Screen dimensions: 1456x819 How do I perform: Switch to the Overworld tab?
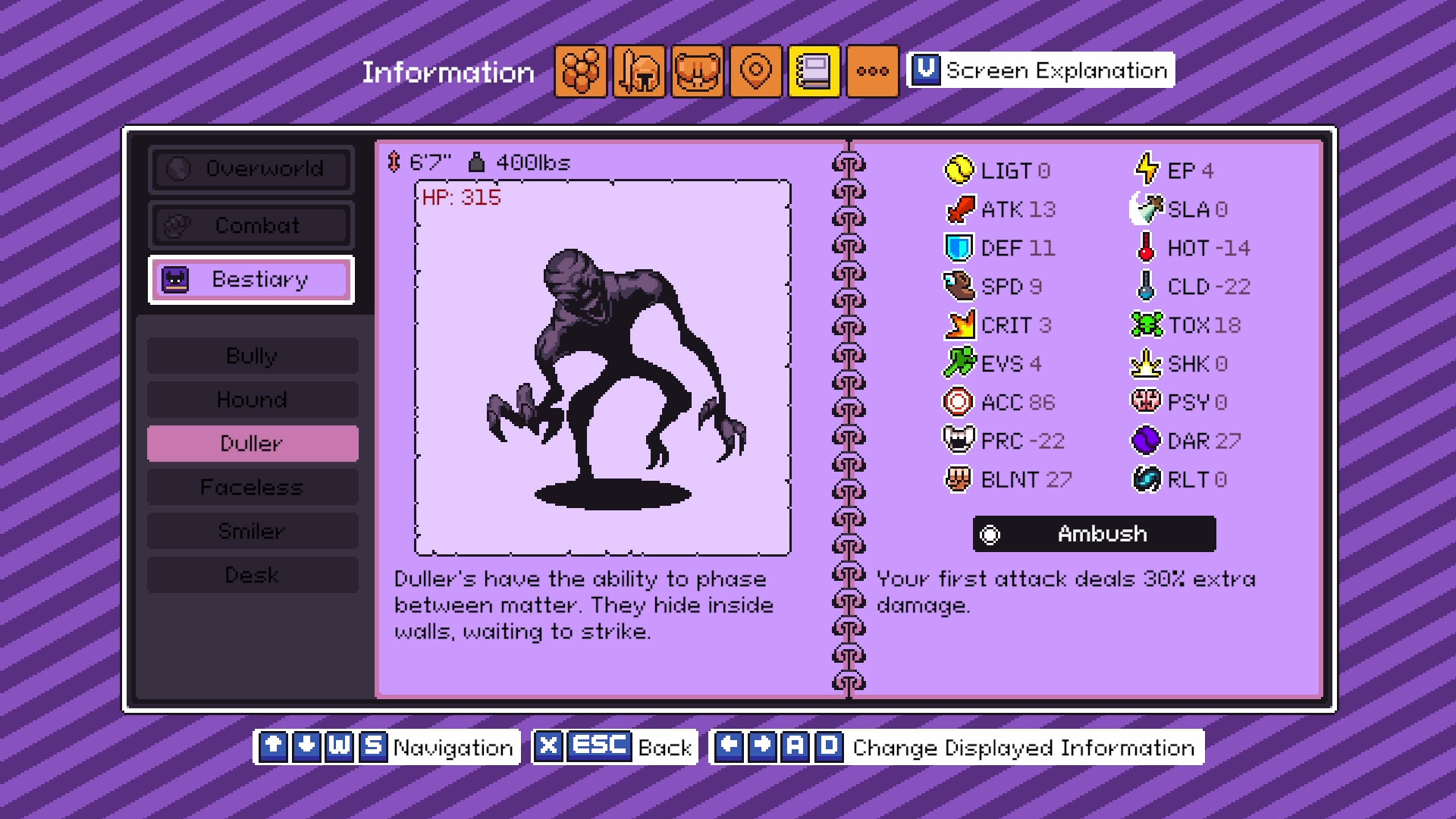click(250, 170)
